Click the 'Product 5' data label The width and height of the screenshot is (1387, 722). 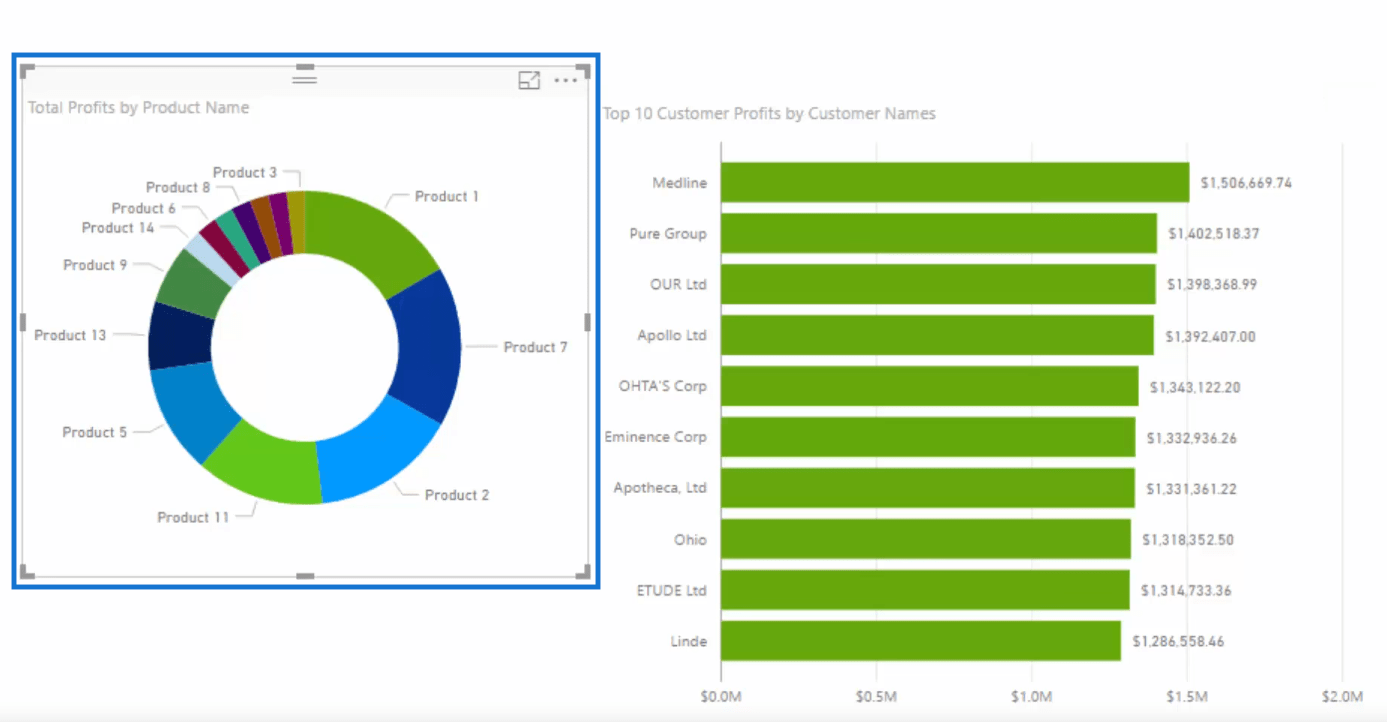tap(95, 432)
